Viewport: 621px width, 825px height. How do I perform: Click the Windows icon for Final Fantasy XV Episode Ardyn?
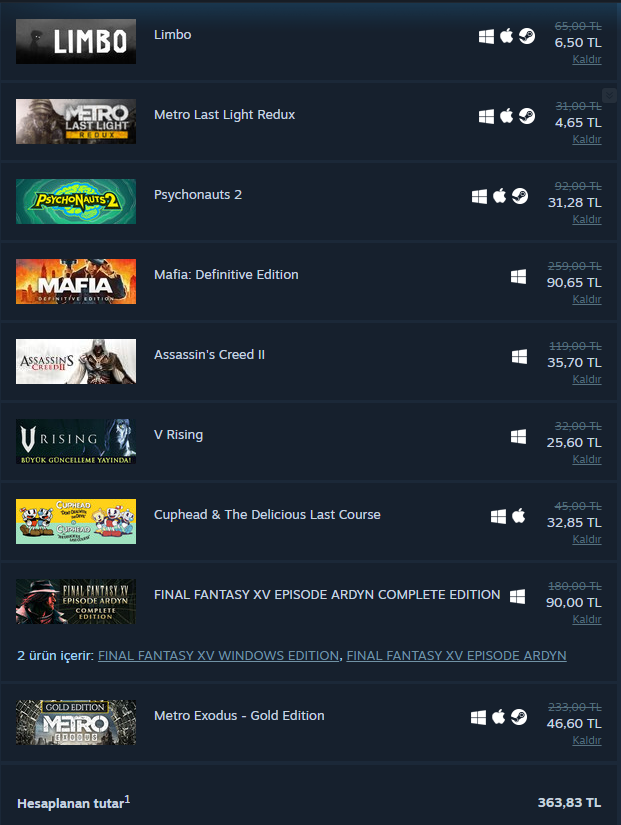(517, 596)
